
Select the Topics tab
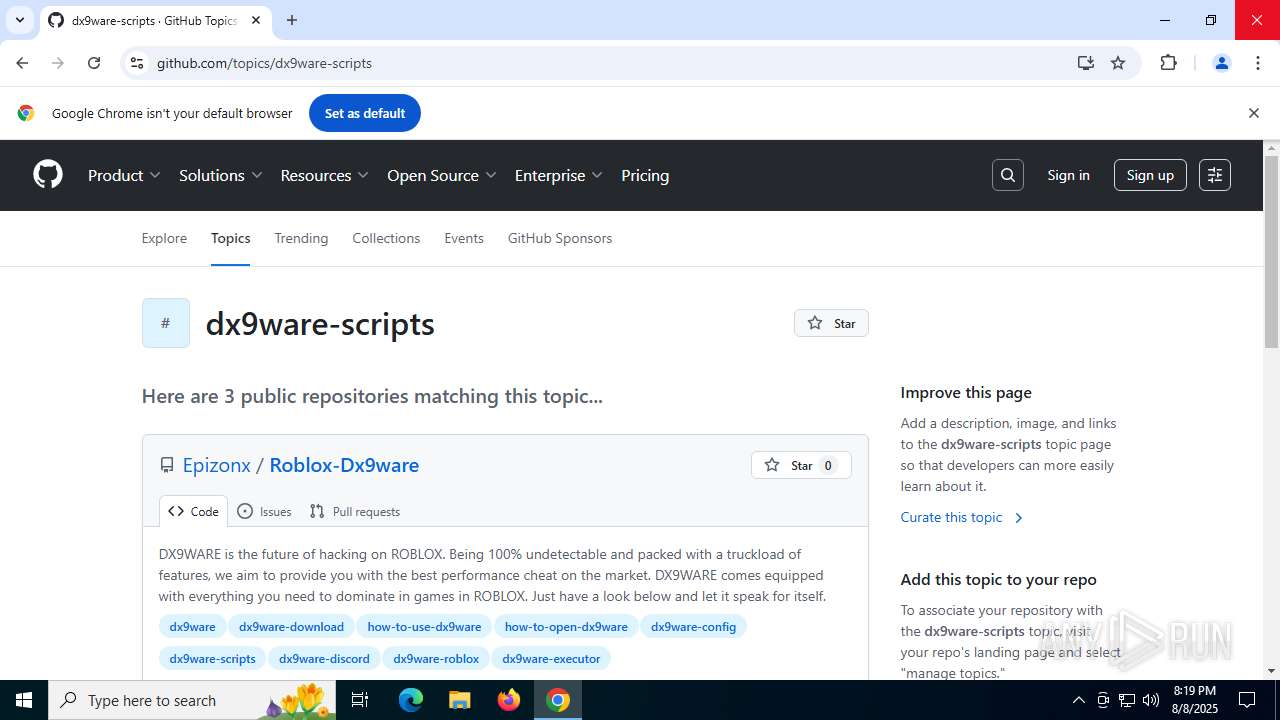pyautogui.click(x=230, y=238)
